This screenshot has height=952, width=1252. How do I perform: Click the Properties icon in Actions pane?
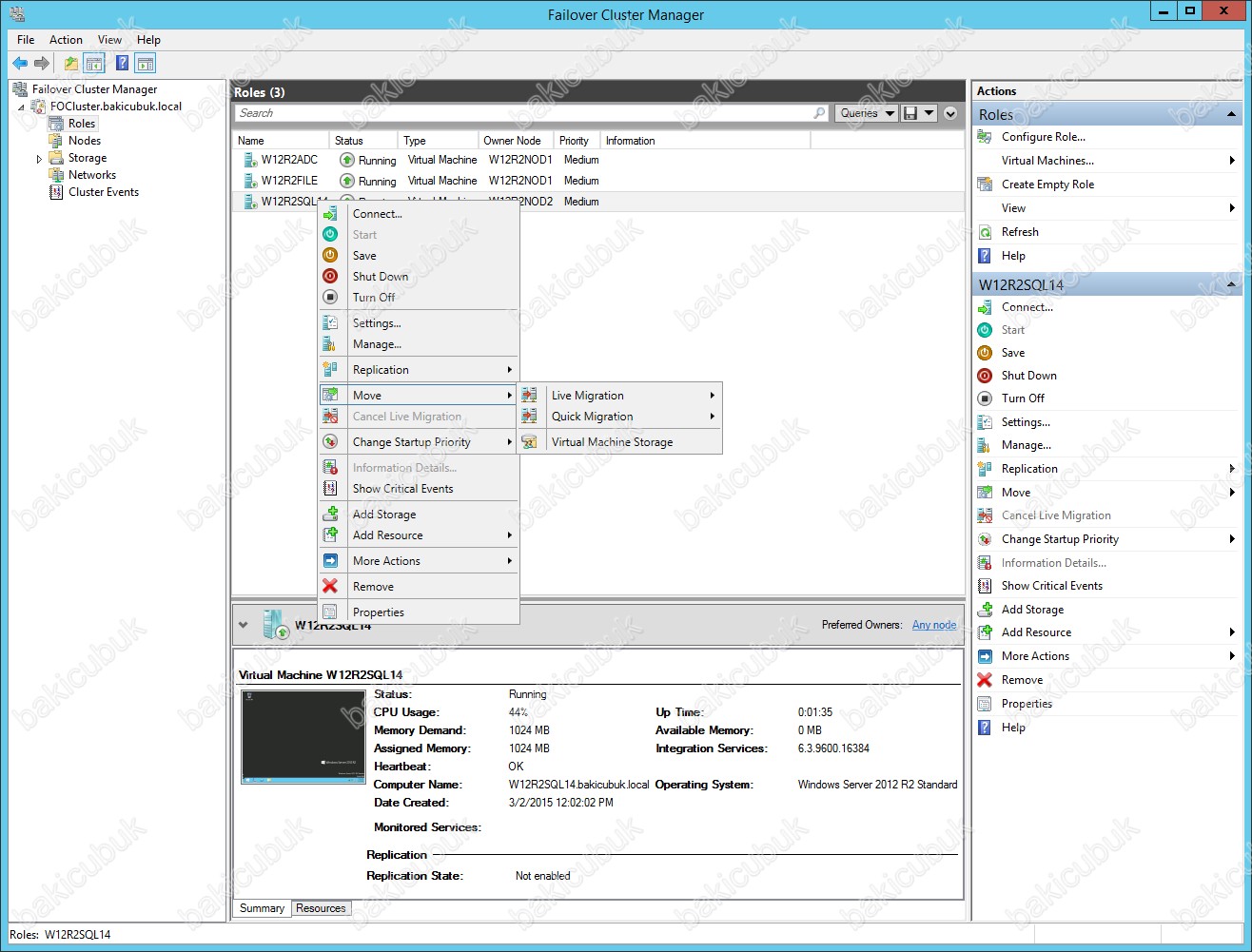(x=986, y=704)
